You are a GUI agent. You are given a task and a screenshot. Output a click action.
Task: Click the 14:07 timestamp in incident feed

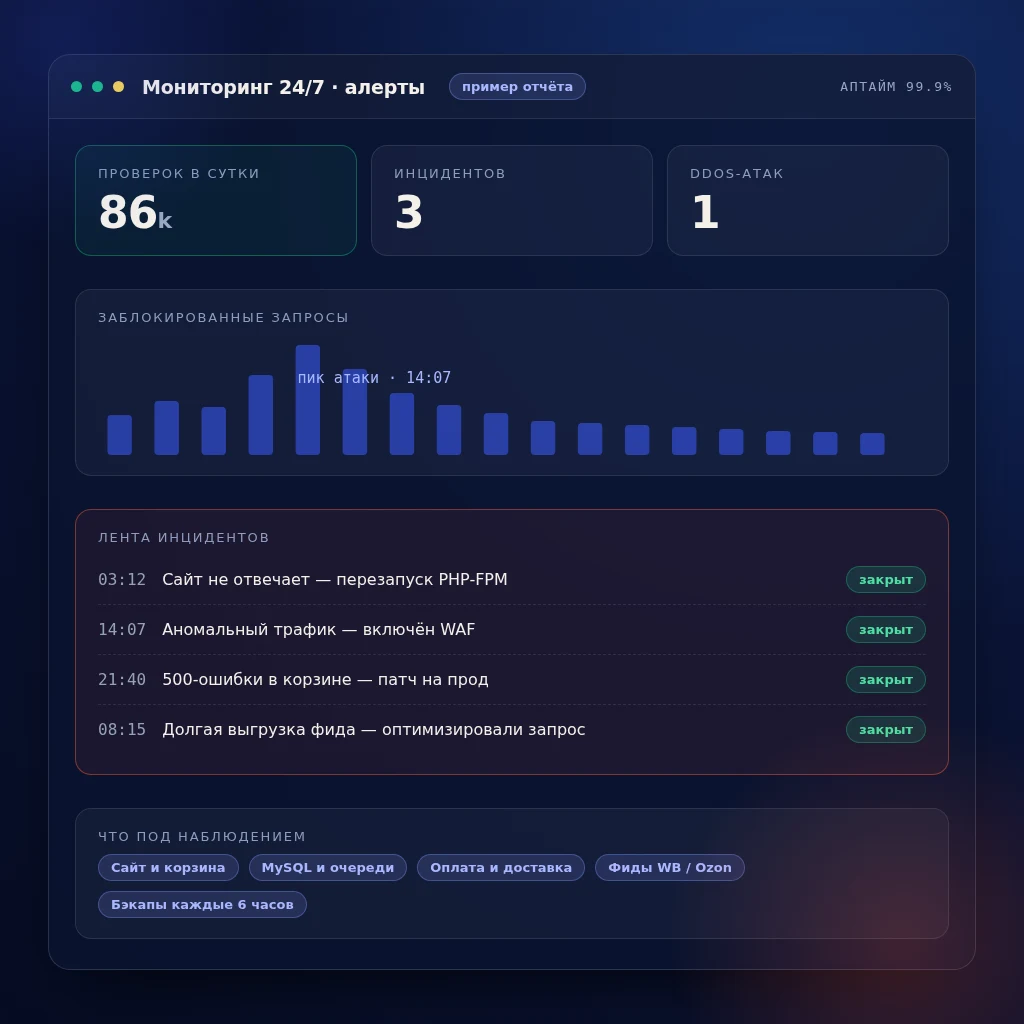[122, 630]
